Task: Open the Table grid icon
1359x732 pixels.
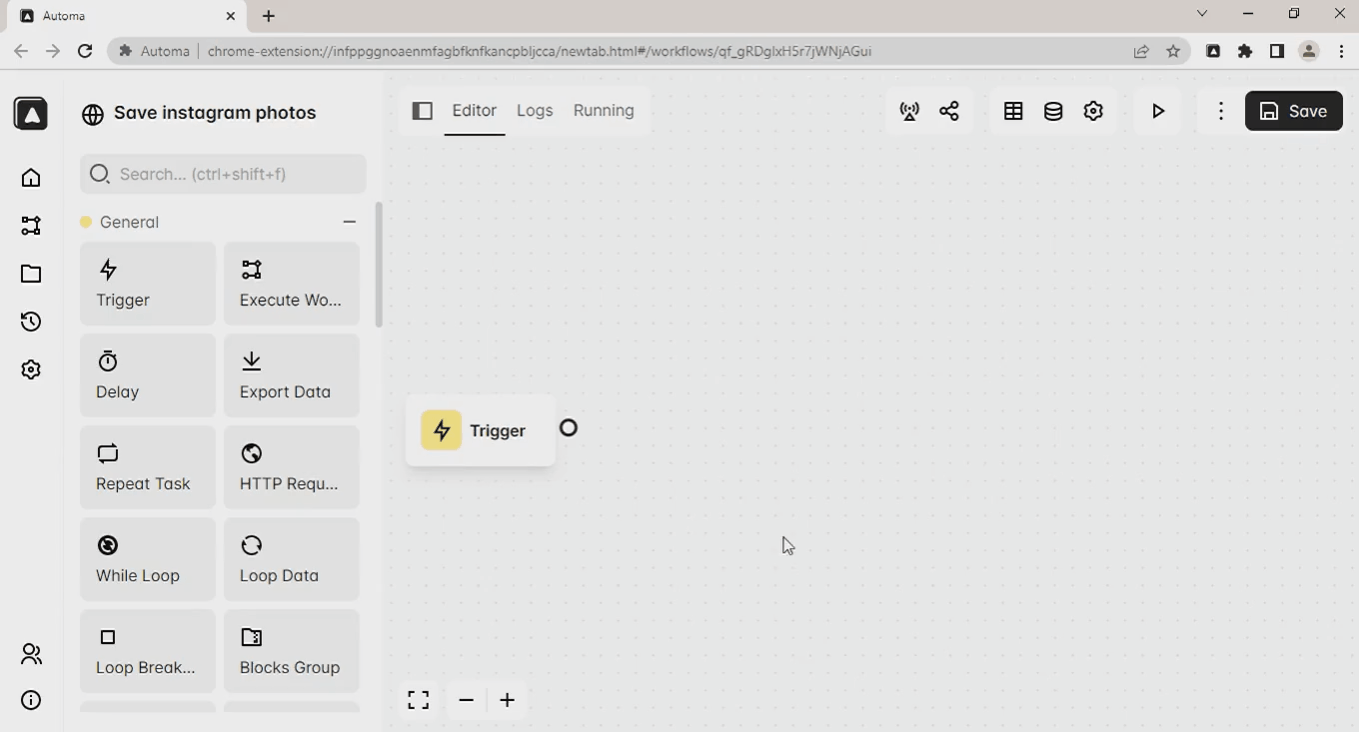Action: [1014, 111]
